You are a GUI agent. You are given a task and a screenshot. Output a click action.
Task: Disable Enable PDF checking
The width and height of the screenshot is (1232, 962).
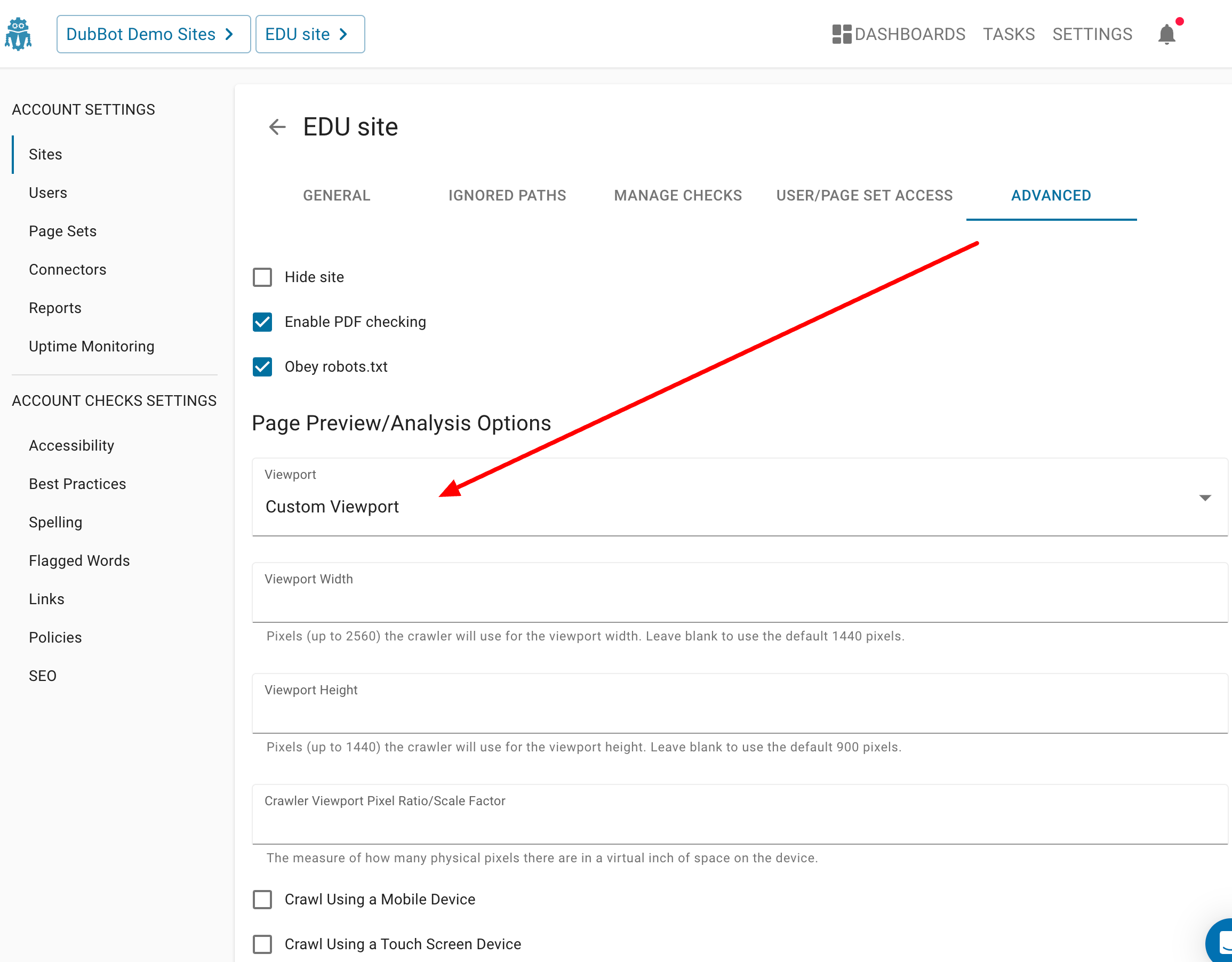262,322
